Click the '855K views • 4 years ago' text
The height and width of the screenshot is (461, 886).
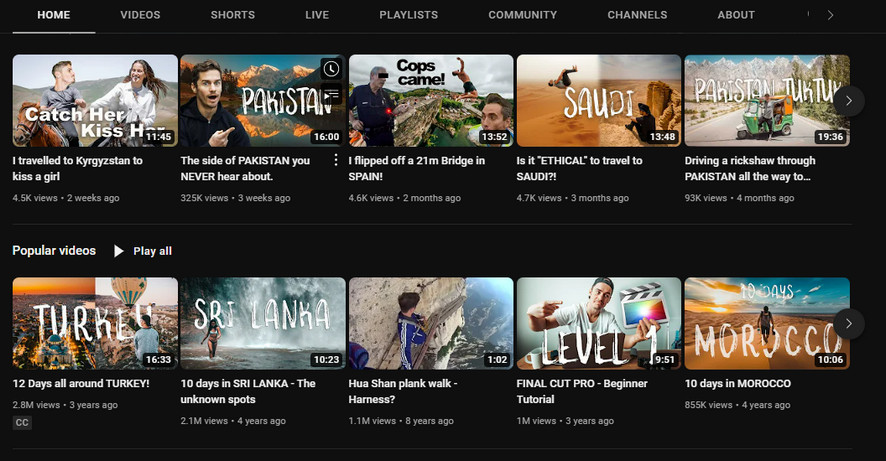(737, 405)
